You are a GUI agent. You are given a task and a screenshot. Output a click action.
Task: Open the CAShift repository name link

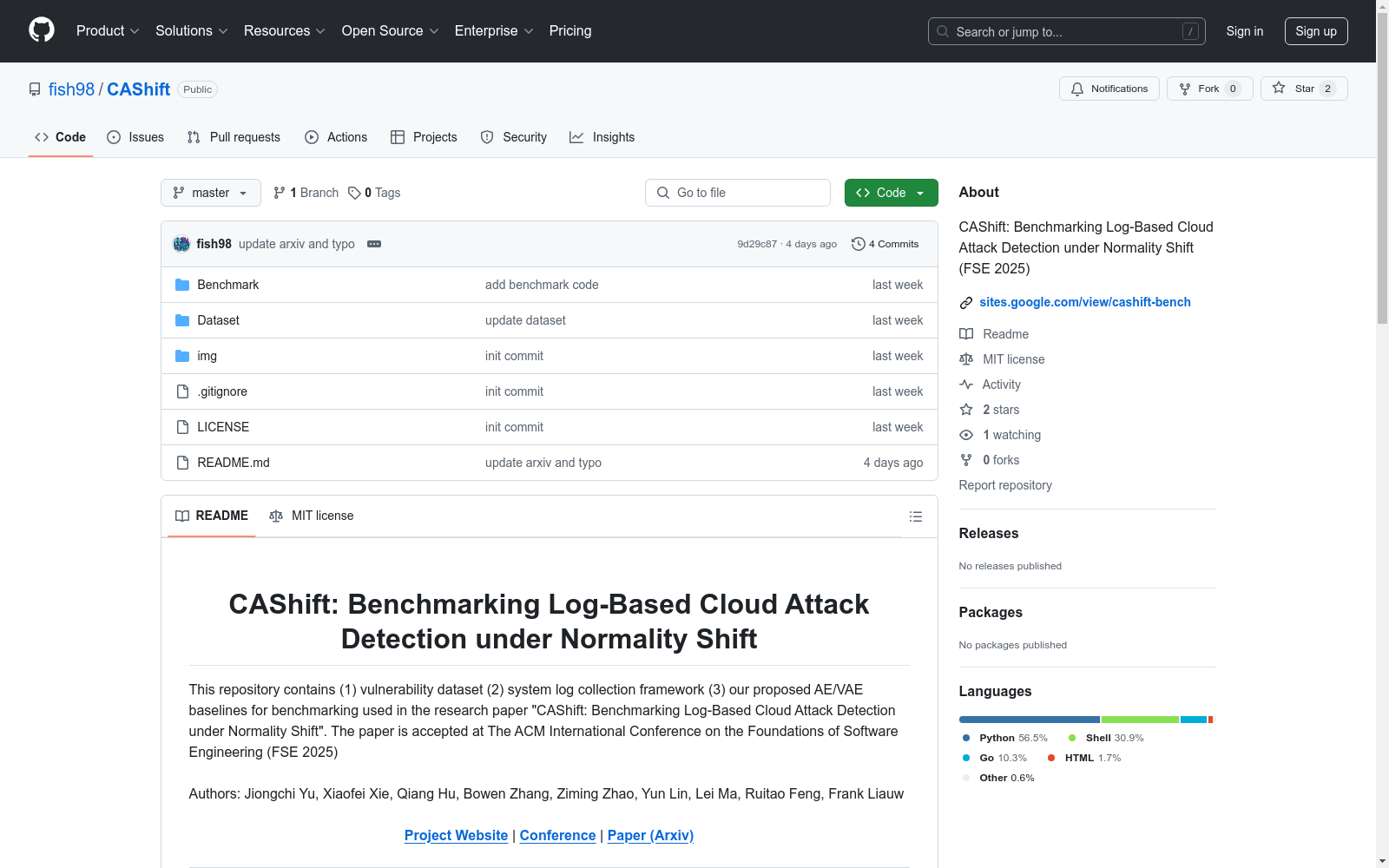tap(139, 89)
